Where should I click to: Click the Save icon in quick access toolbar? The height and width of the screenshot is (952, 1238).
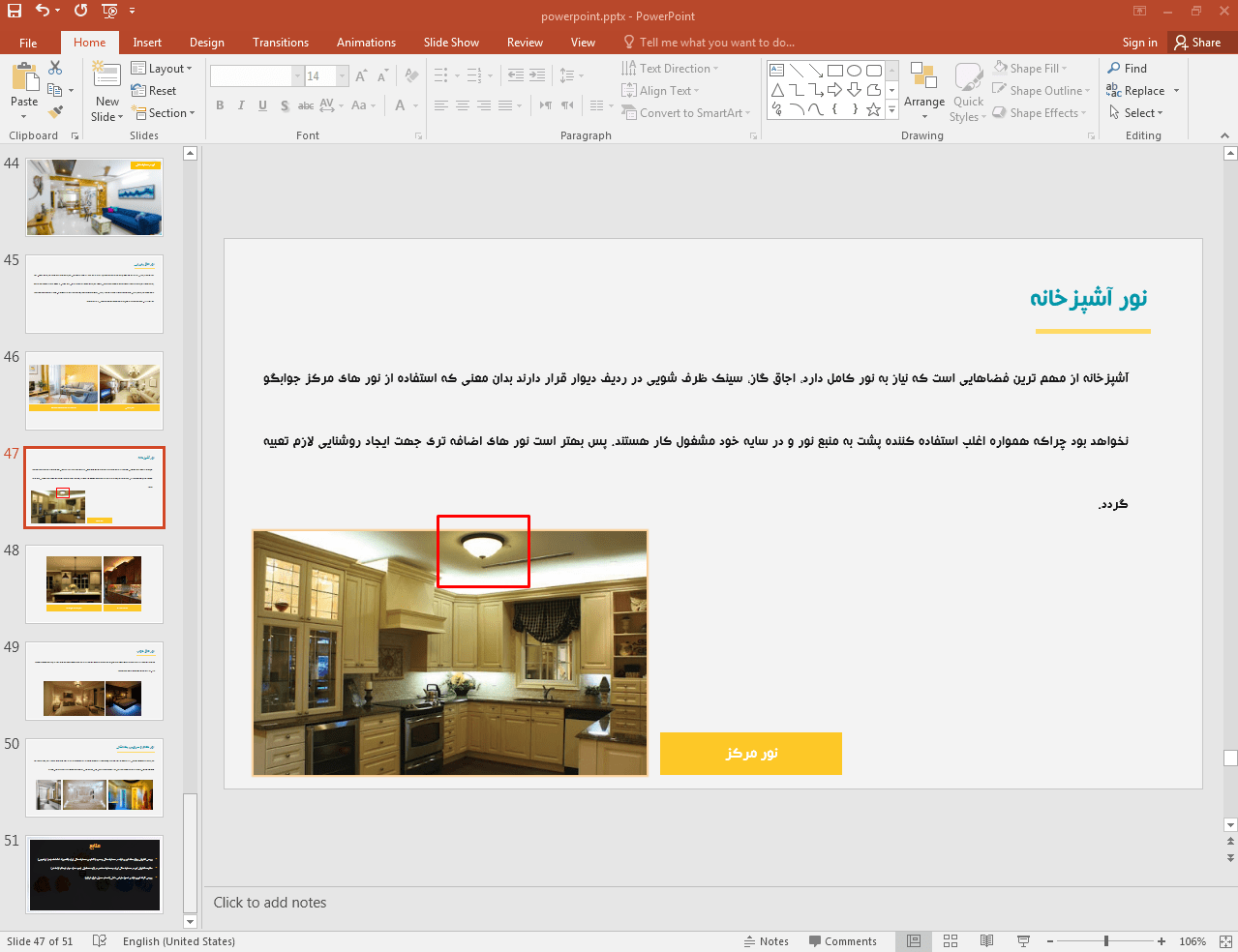coord(14,11)
